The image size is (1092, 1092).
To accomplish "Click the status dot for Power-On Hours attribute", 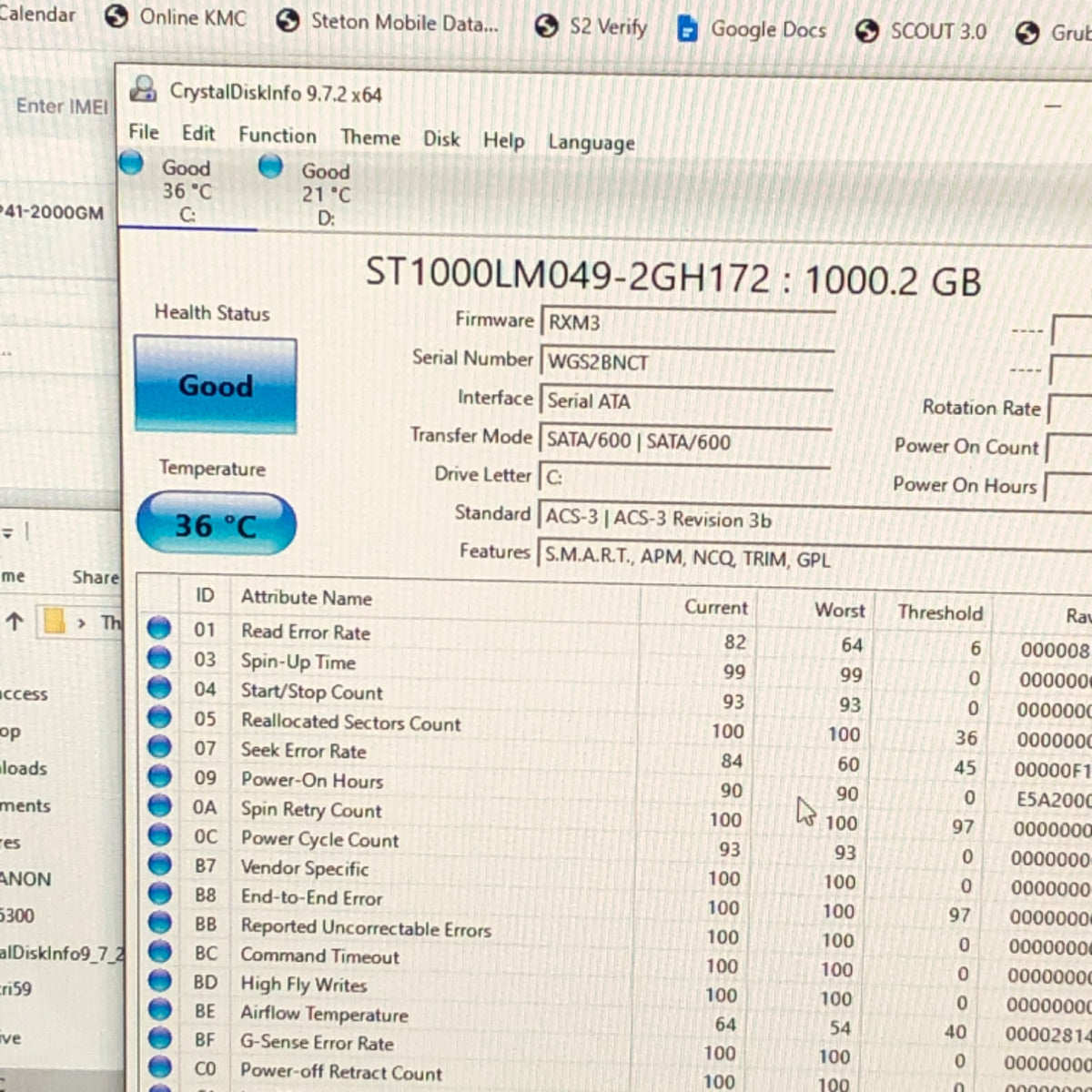I will tap(159, 776).
